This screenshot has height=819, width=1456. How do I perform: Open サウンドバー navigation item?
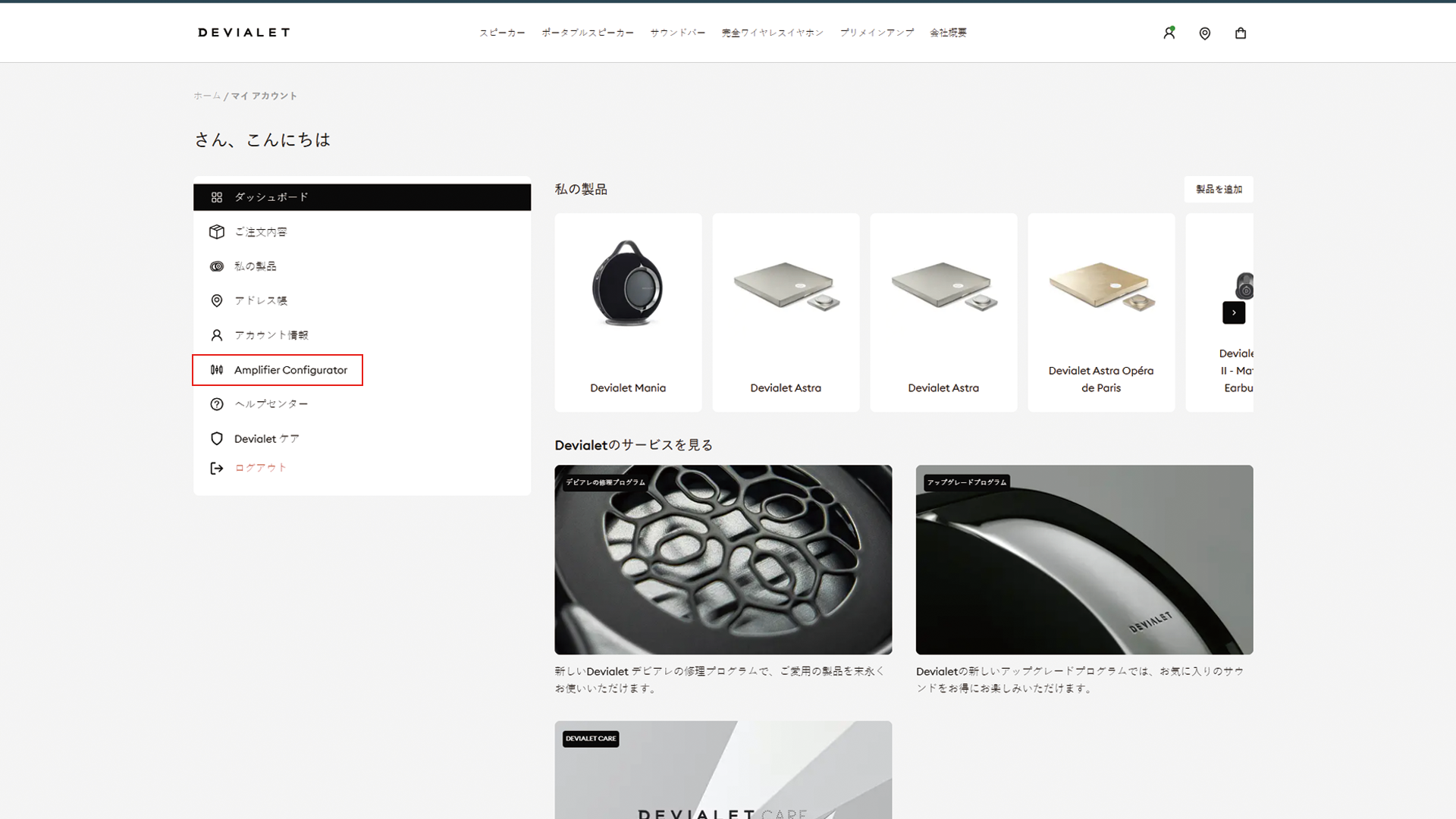click(678, 33)
